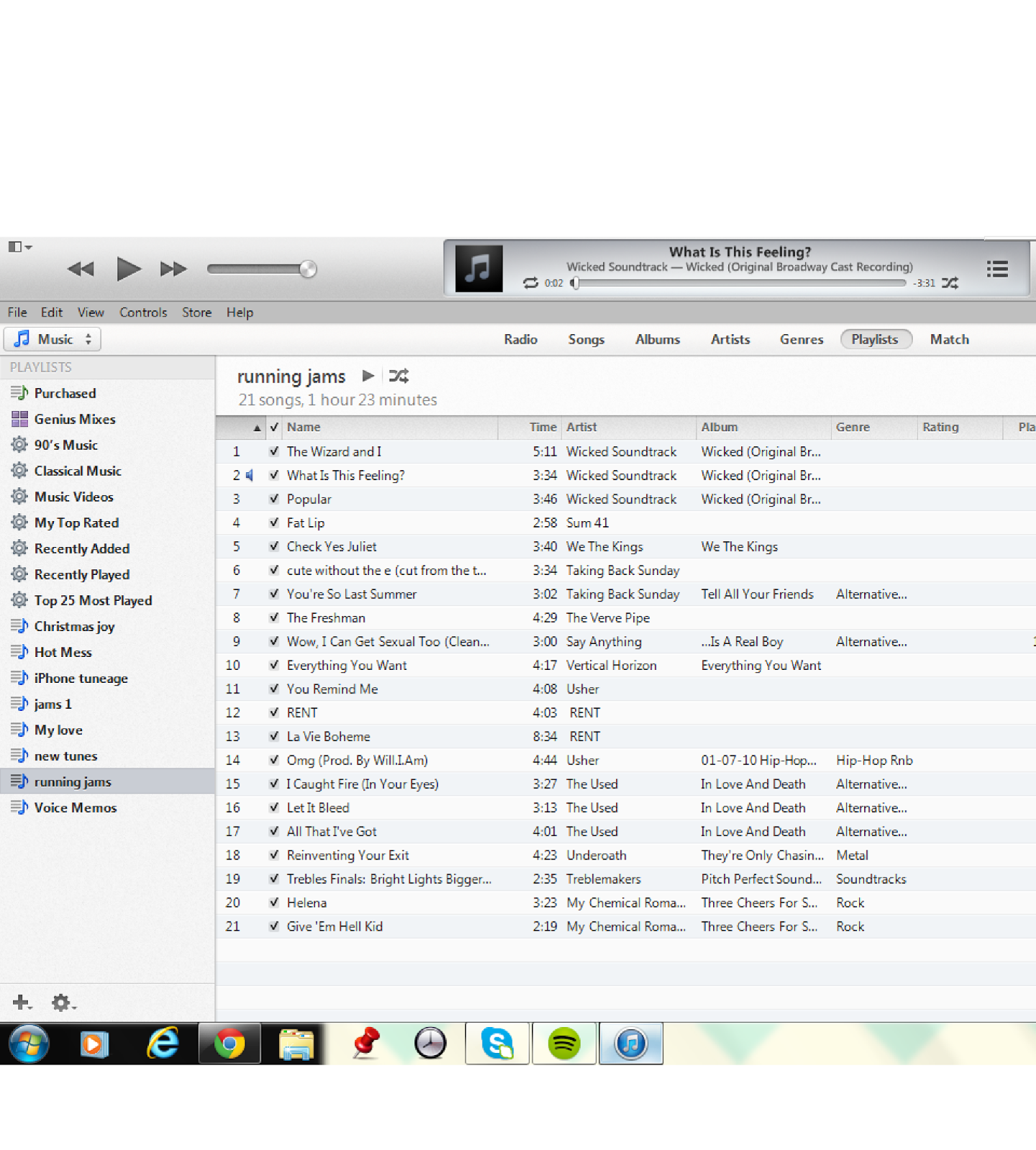Open the My love playlist icon

point(19,730)
